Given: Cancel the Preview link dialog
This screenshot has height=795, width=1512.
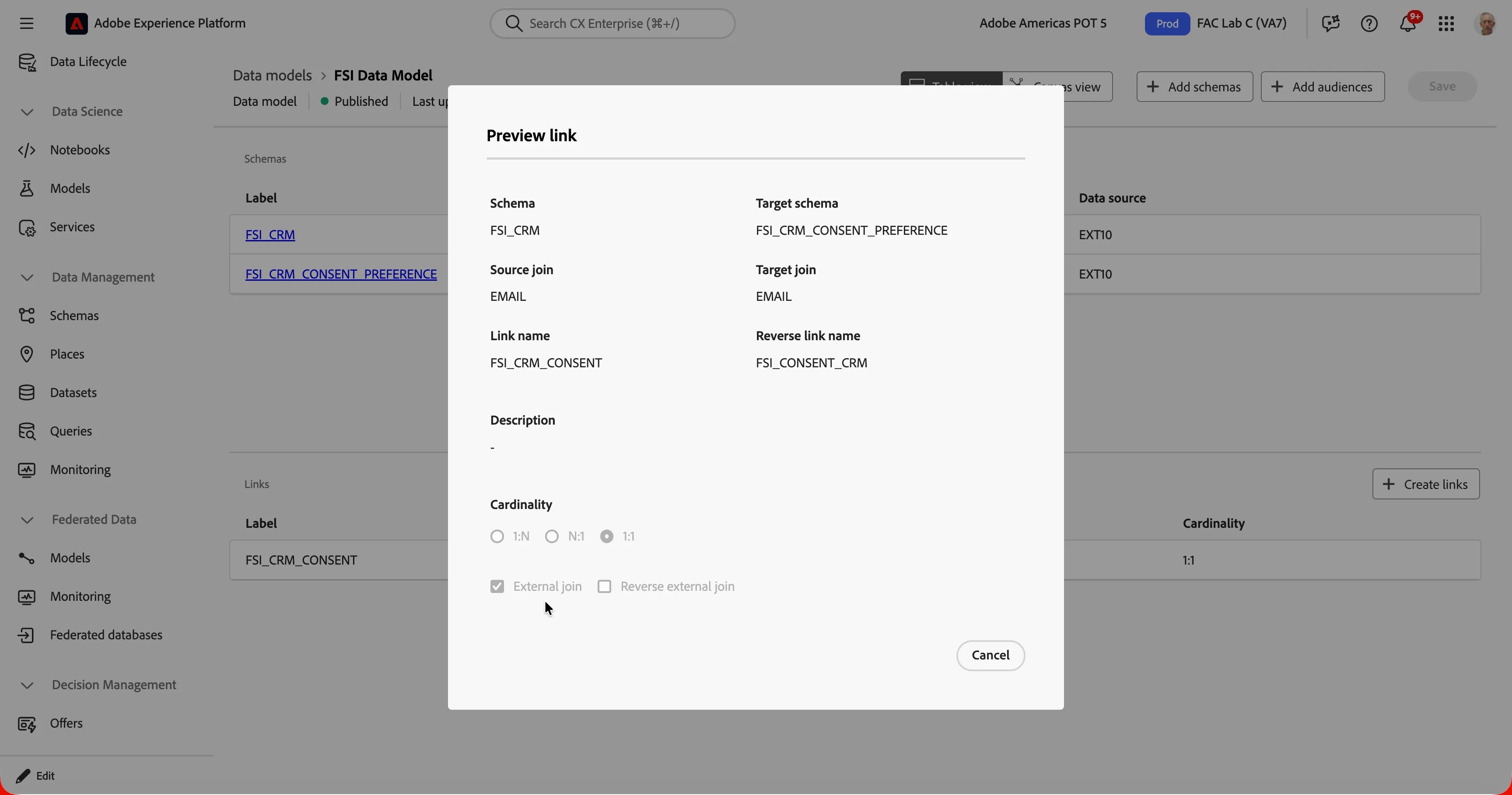Looking at the screenshot, I should (990, 656).
